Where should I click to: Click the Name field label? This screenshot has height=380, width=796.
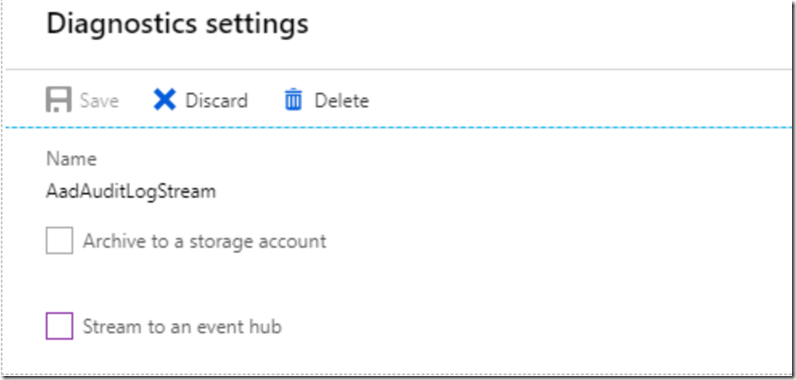point(71,159)
